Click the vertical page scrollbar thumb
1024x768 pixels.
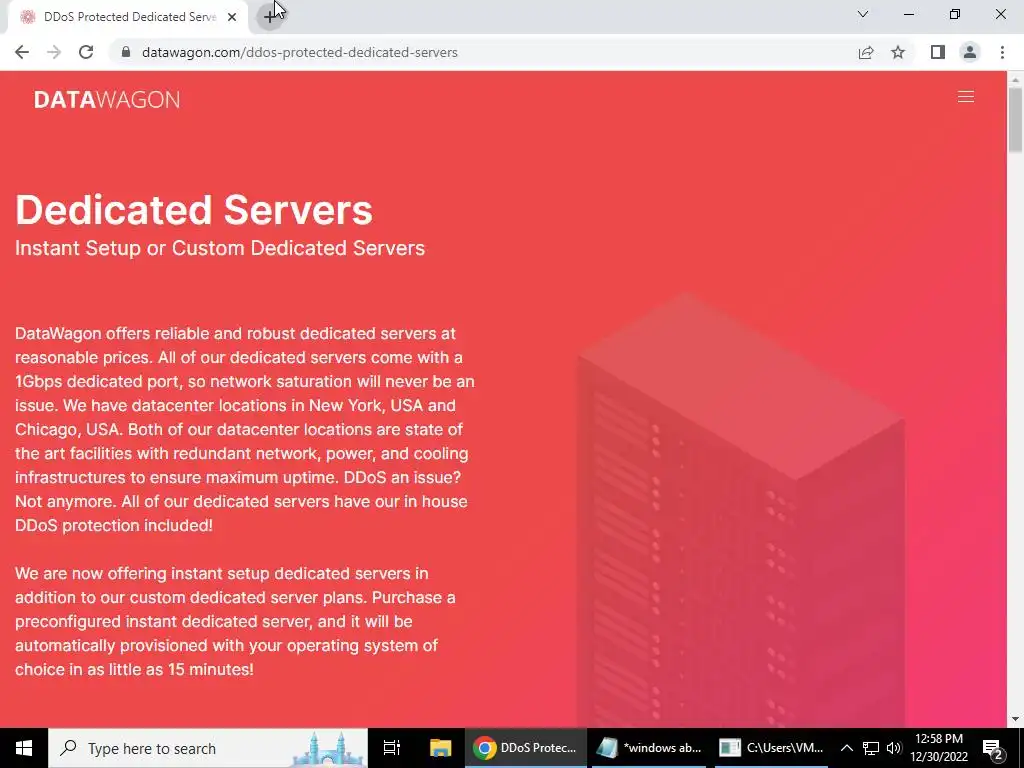click(x=1015, y=120)
